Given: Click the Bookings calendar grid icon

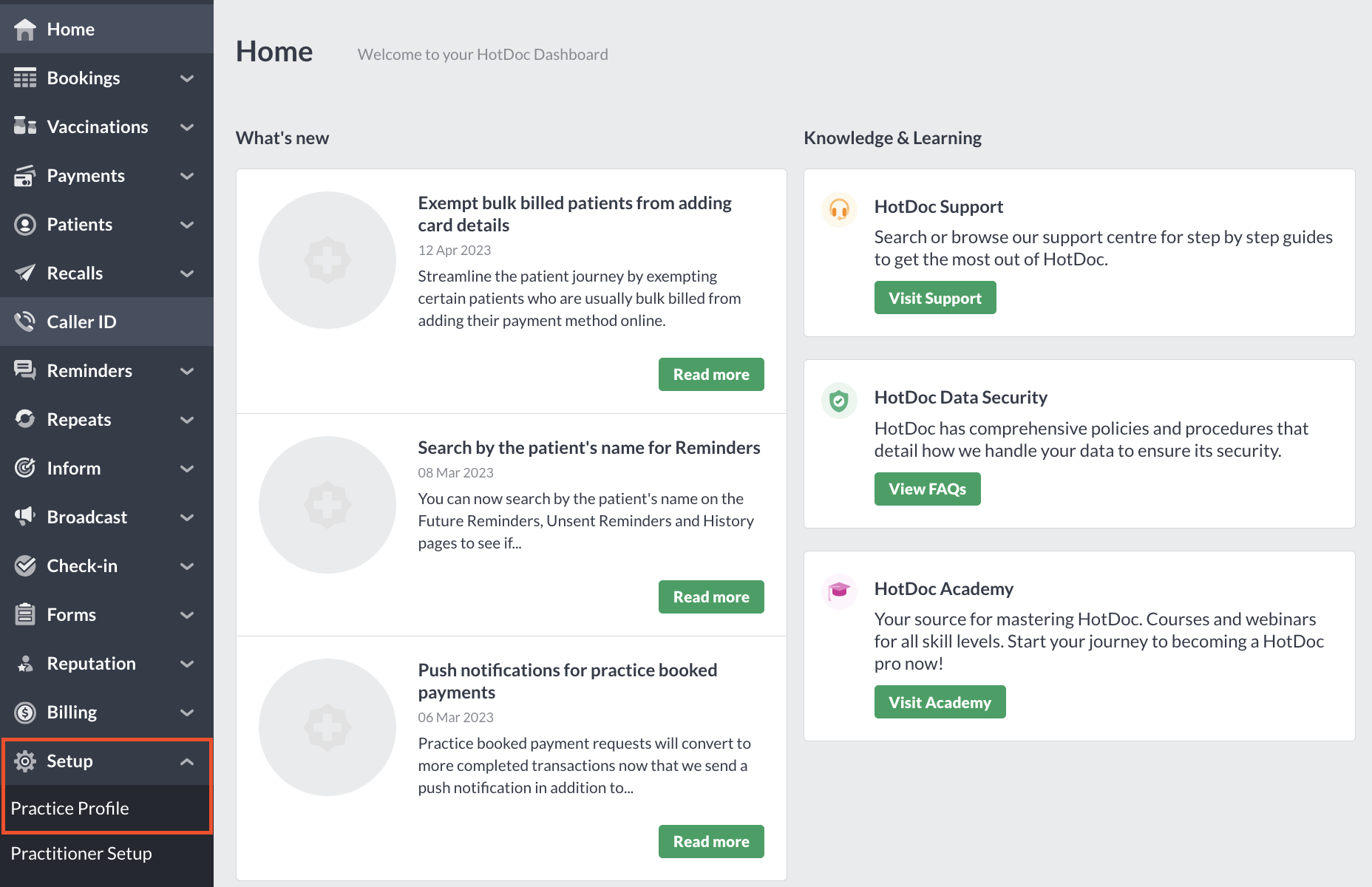Looking at the screenshot, I should click(25, 78).
